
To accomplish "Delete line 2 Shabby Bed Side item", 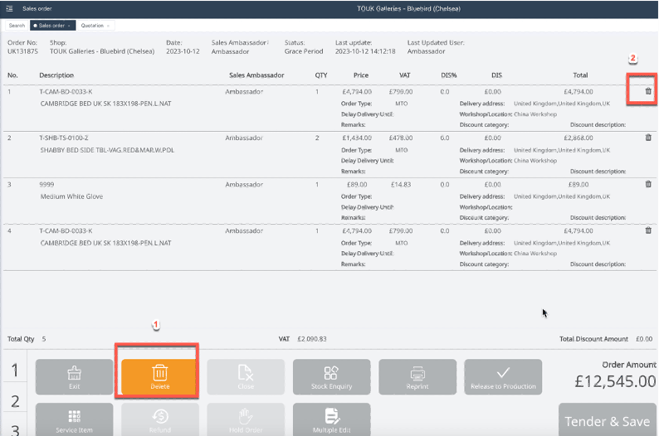I will pyautogui.click(x=648, y=138).
